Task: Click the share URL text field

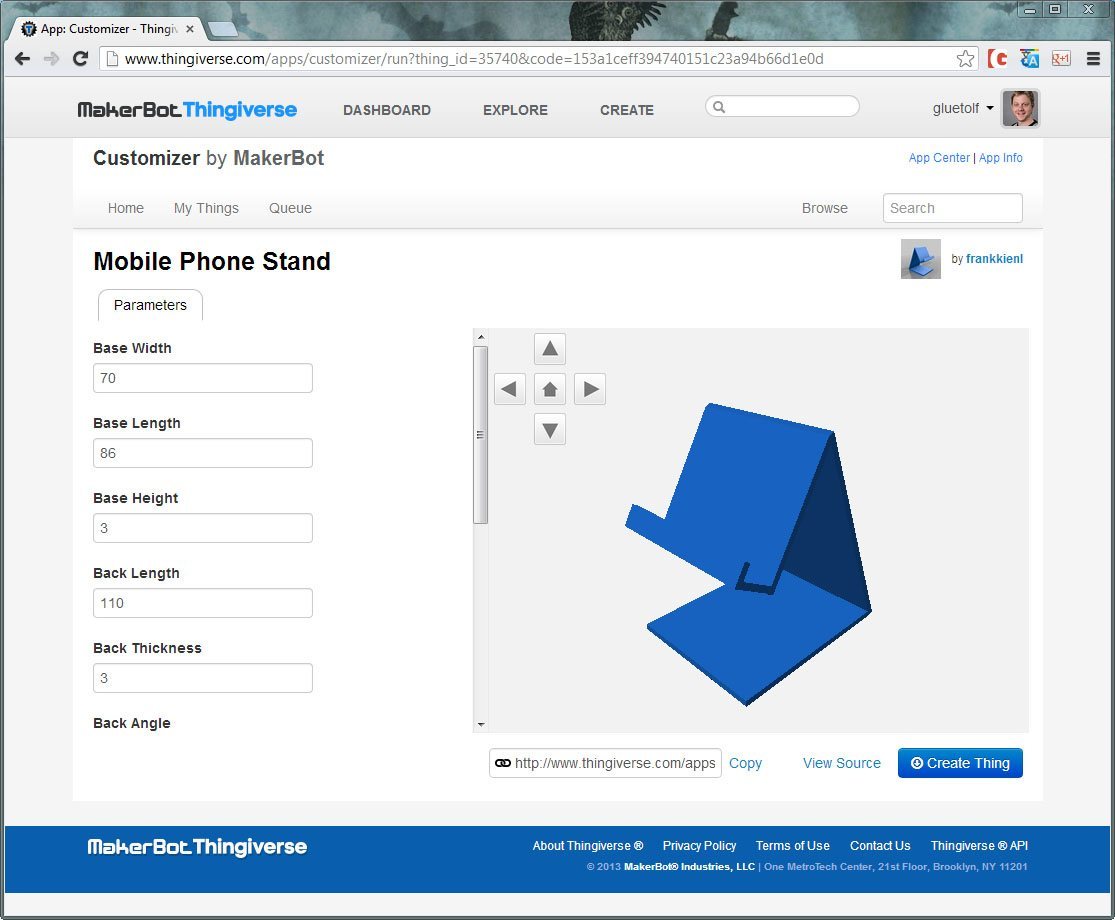Action: 605,763
